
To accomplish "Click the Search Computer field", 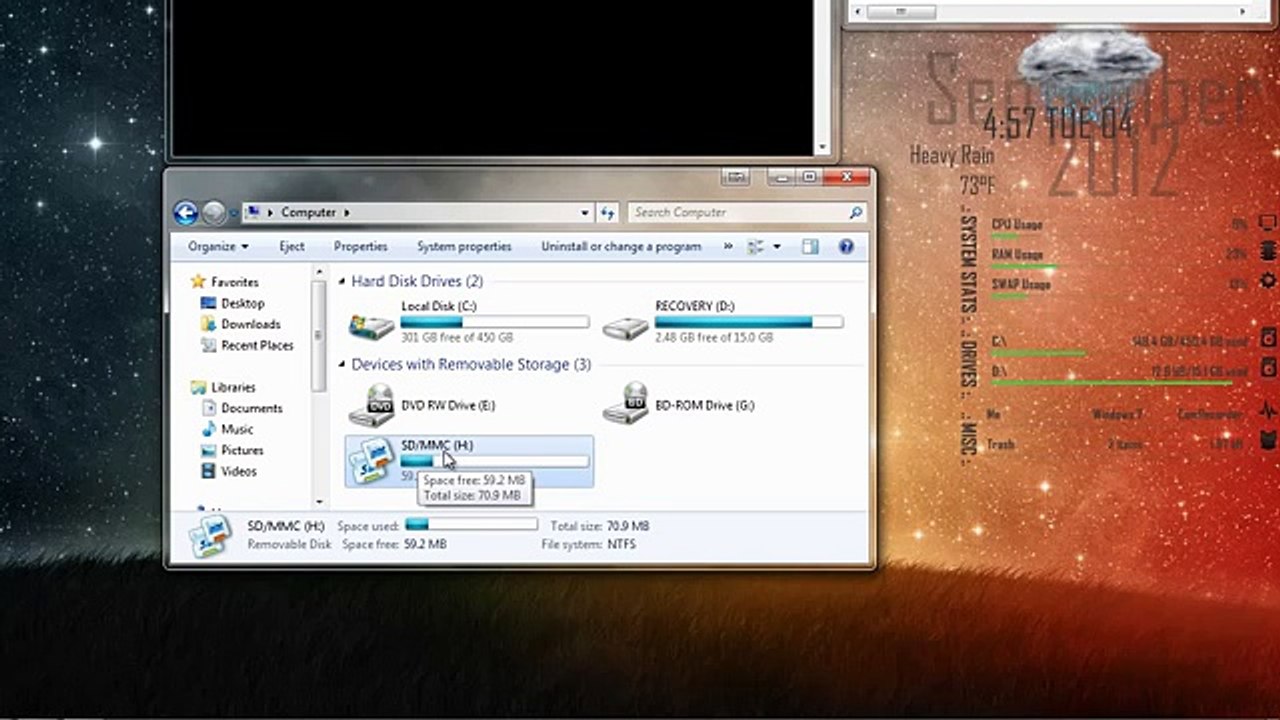I will [x=746, y=212].
